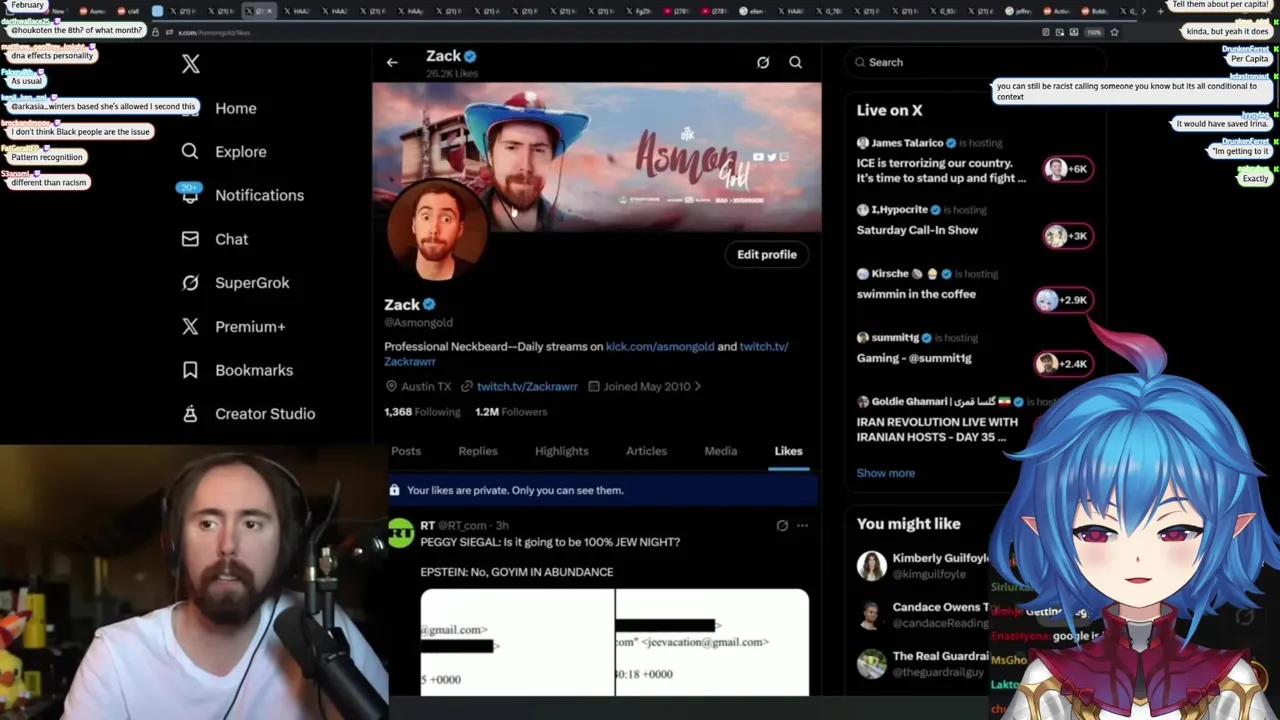The height and width of the screenshot is (720, 1280).
Task: Open the Explore page
Action: pyautogui.click(x=241, y=152)
